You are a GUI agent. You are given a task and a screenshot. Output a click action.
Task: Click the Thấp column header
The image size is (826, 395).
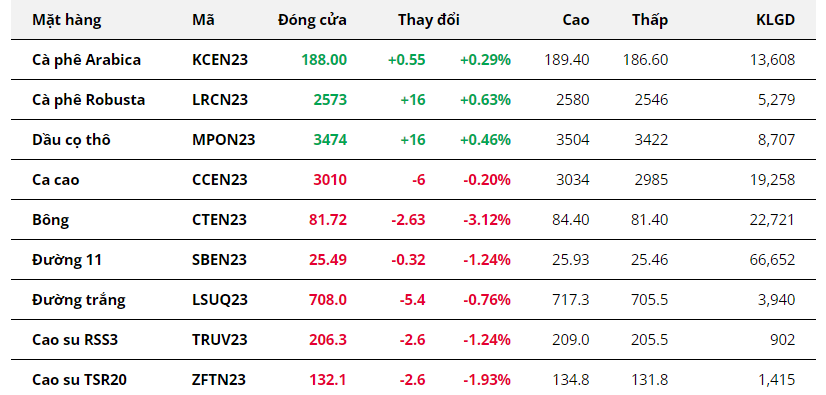pos(650,20)
